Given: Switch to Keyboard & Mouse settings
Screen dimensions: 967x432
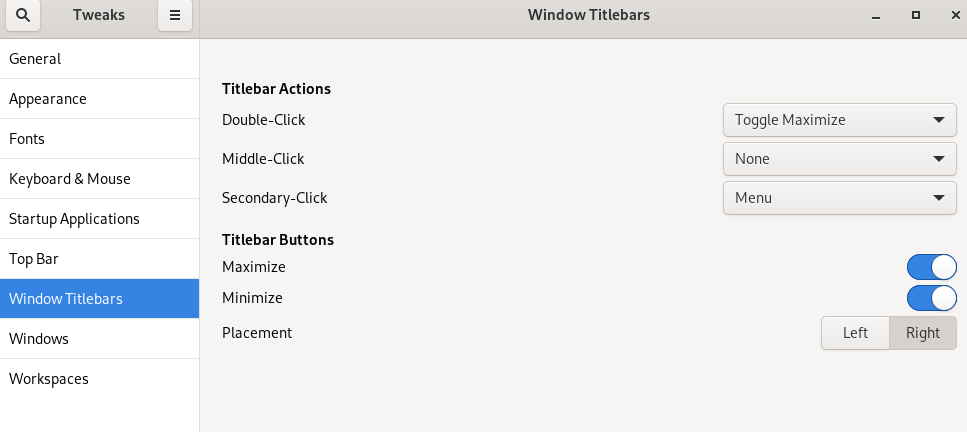Looking at the screenshot, I should tap(99, 179).
